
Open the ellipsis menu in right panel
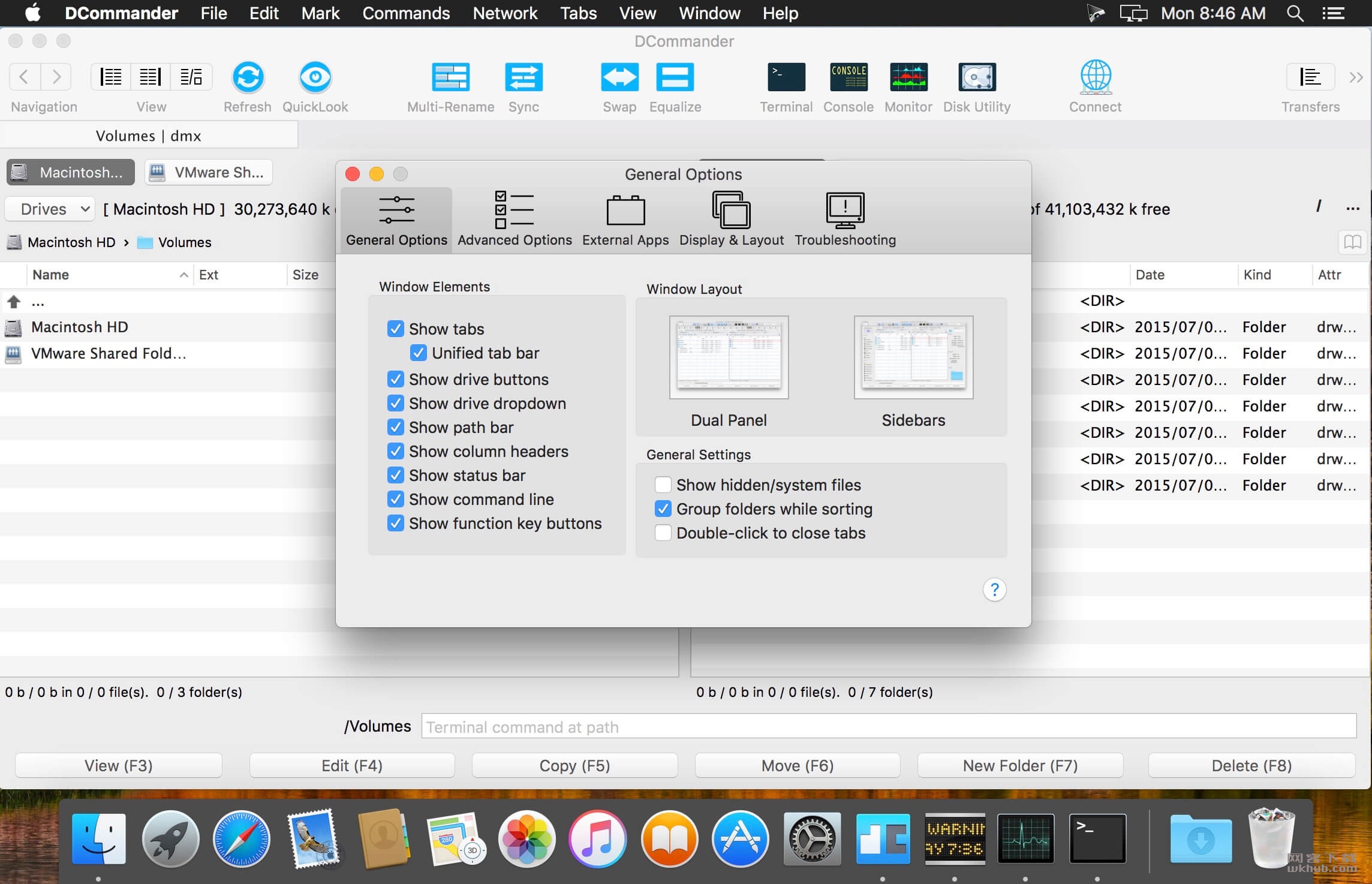tap(1352, 209)
